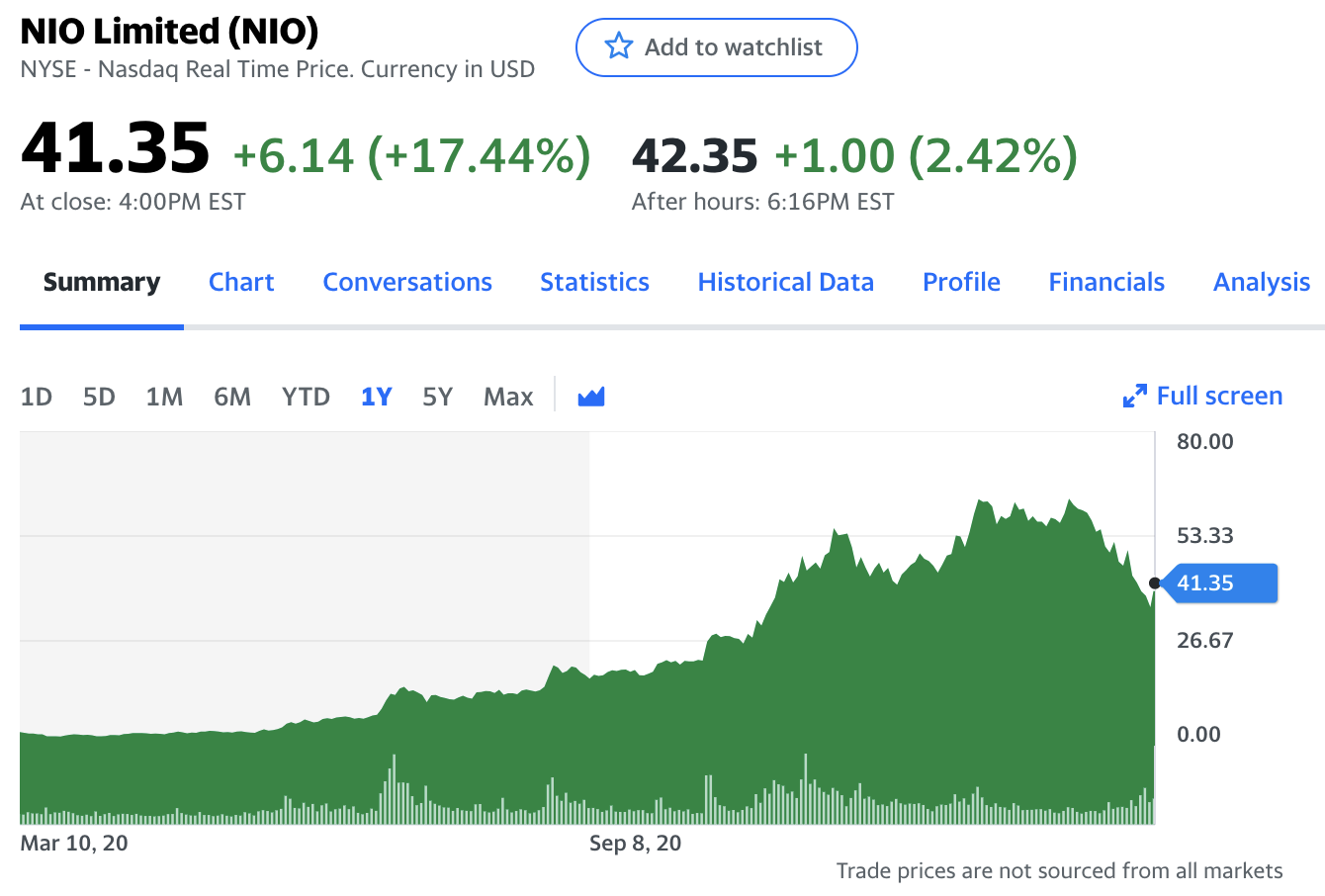Click the 80.00 axis label

pos(1205,441)
